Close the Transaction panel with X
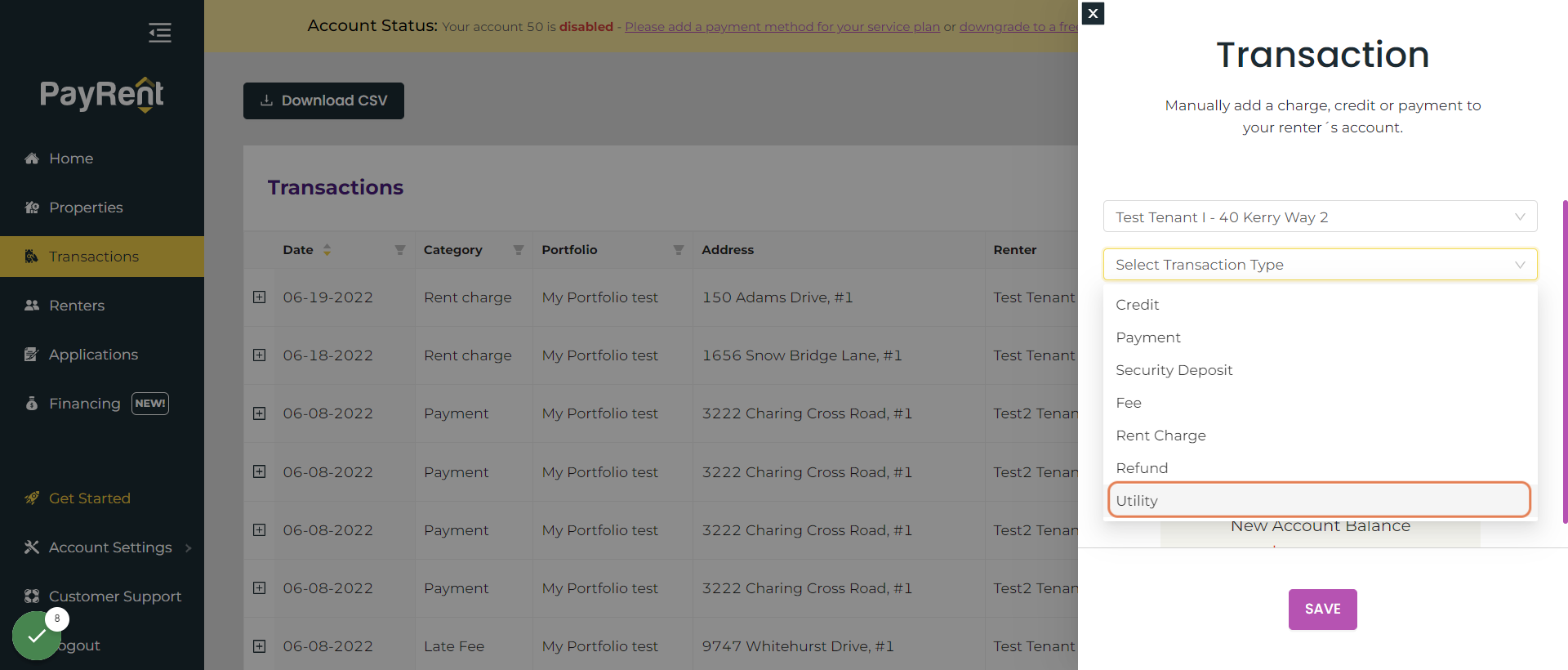Screen dimensions: 1568x670 [1093, 13]
